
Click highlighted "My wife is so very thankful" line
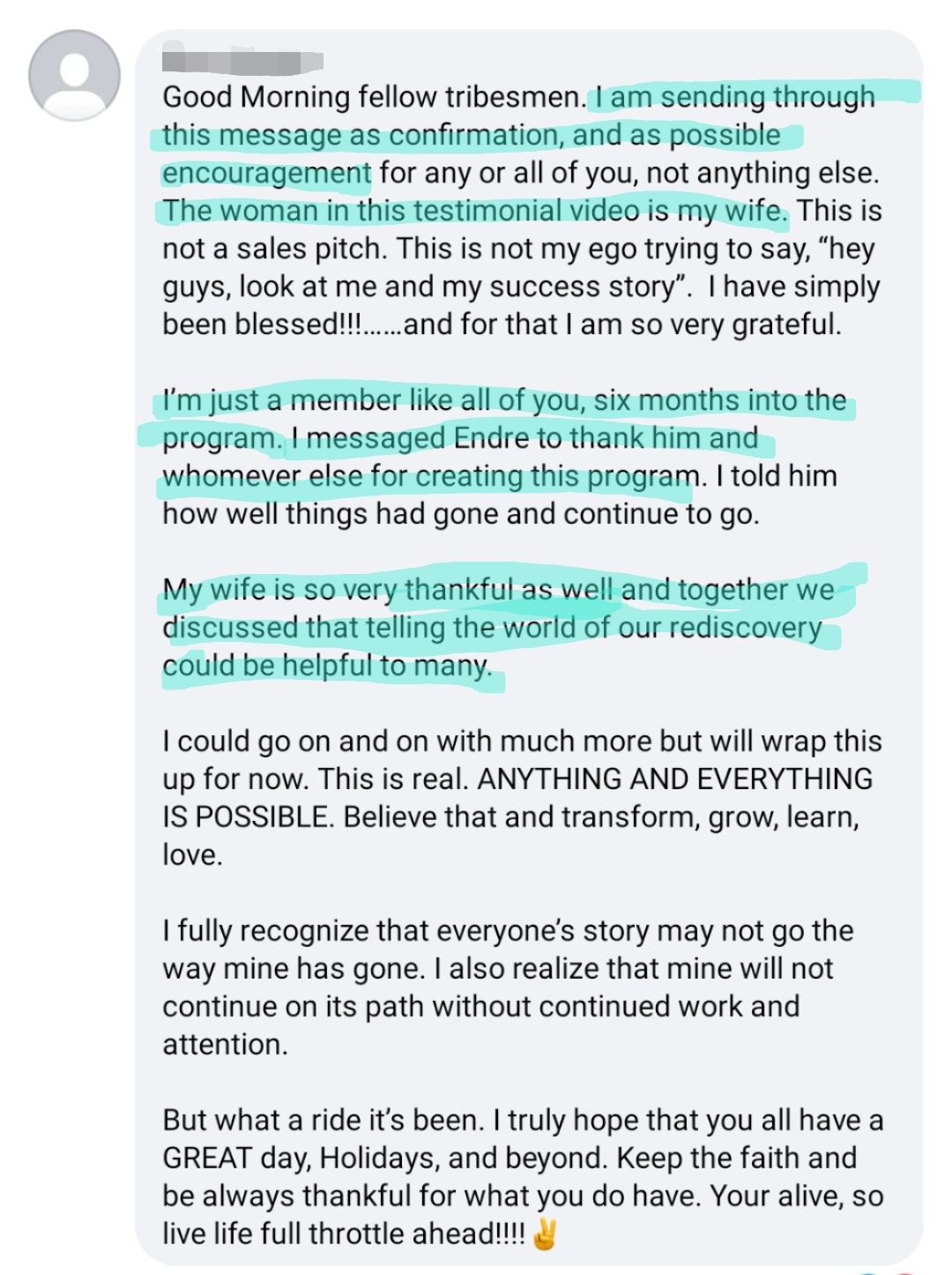353,589
